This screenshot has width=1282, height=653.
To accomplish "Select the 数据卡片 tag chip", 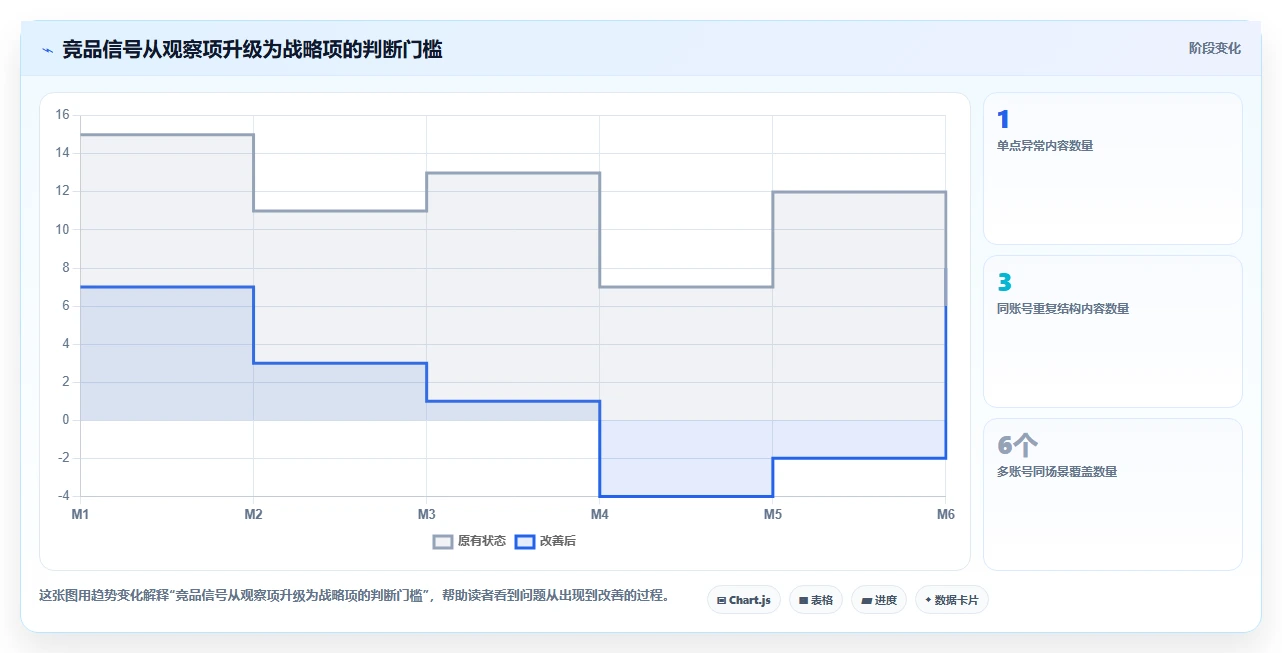I will coord(952,600).
